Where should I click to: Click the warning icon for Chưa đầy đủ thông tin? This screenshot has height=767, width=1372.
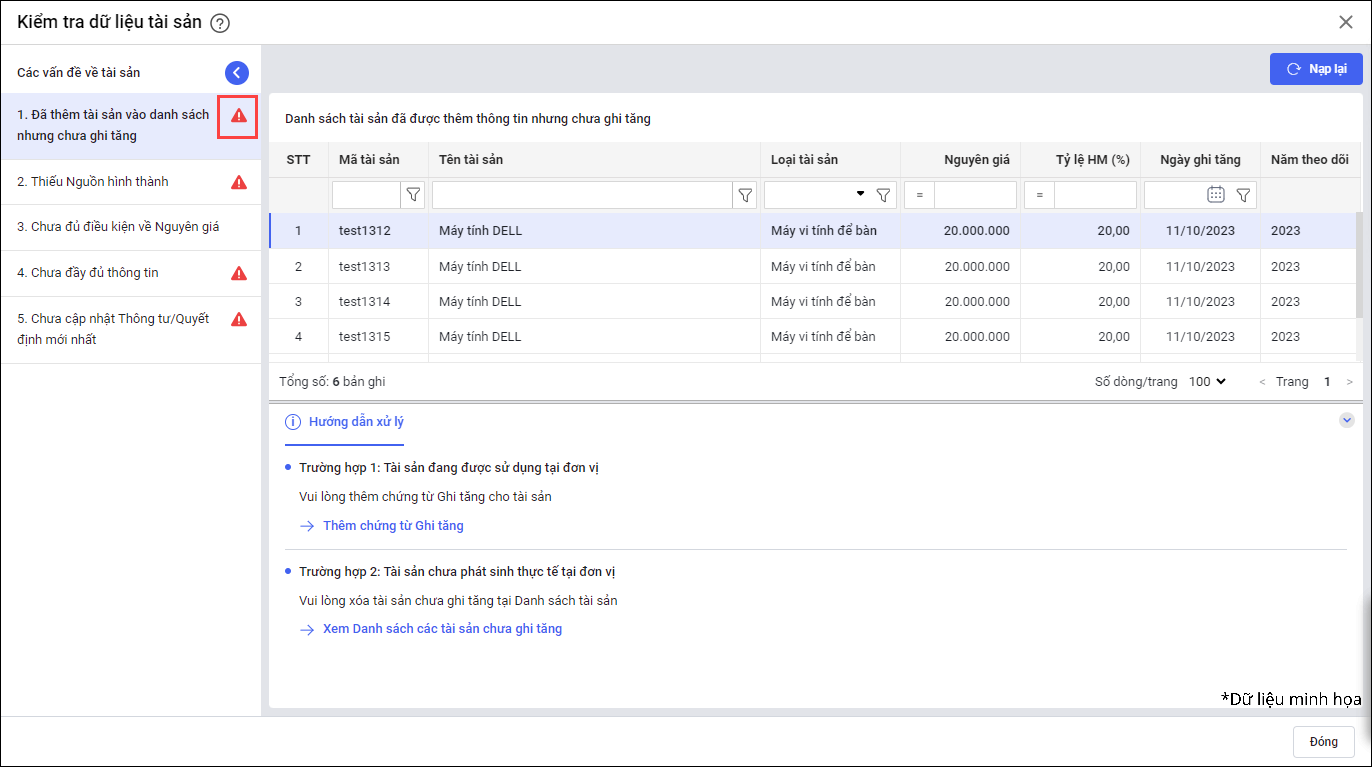tap(239, 273)
